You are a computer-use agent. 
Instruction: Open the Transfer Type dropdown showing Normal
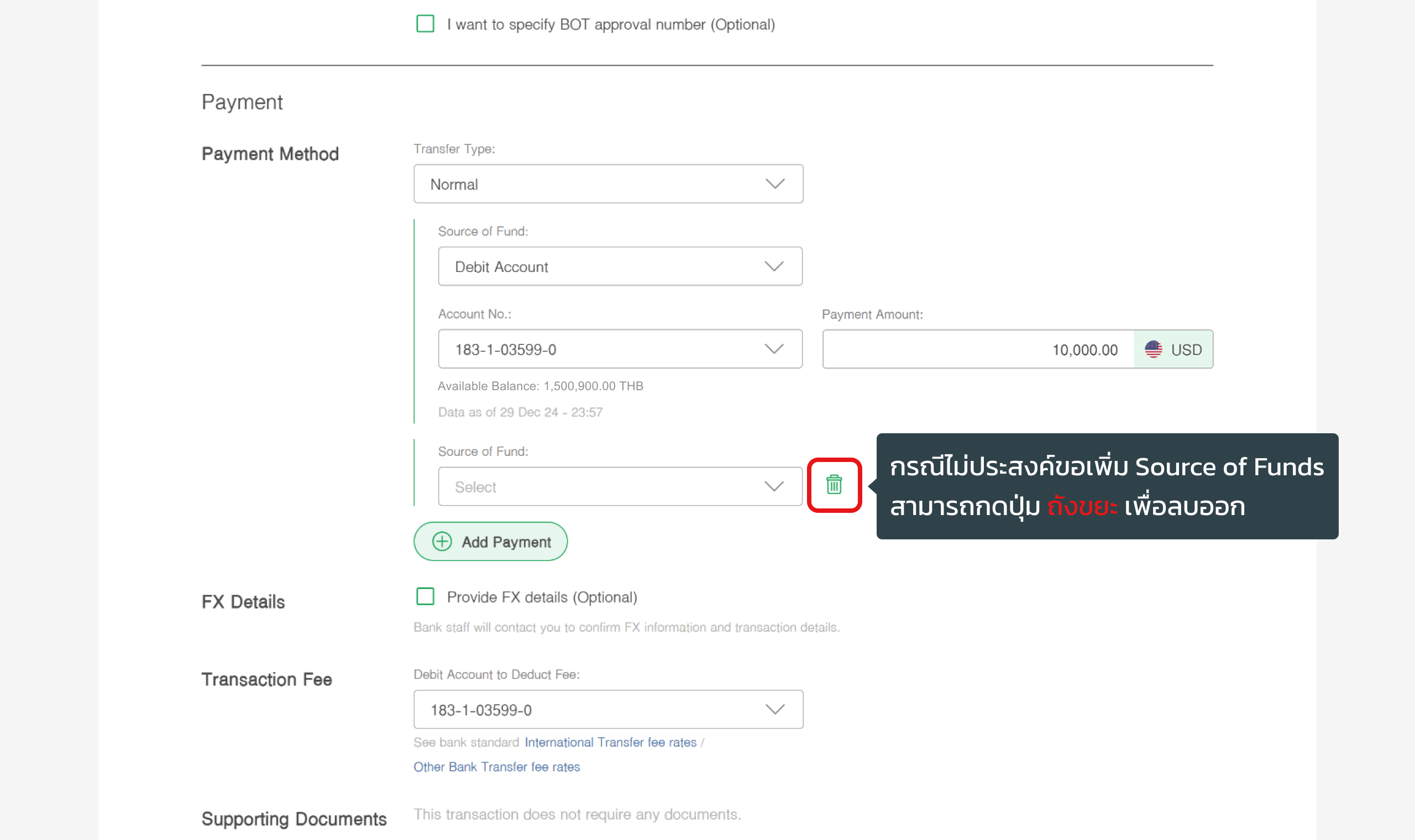point(609,184)
